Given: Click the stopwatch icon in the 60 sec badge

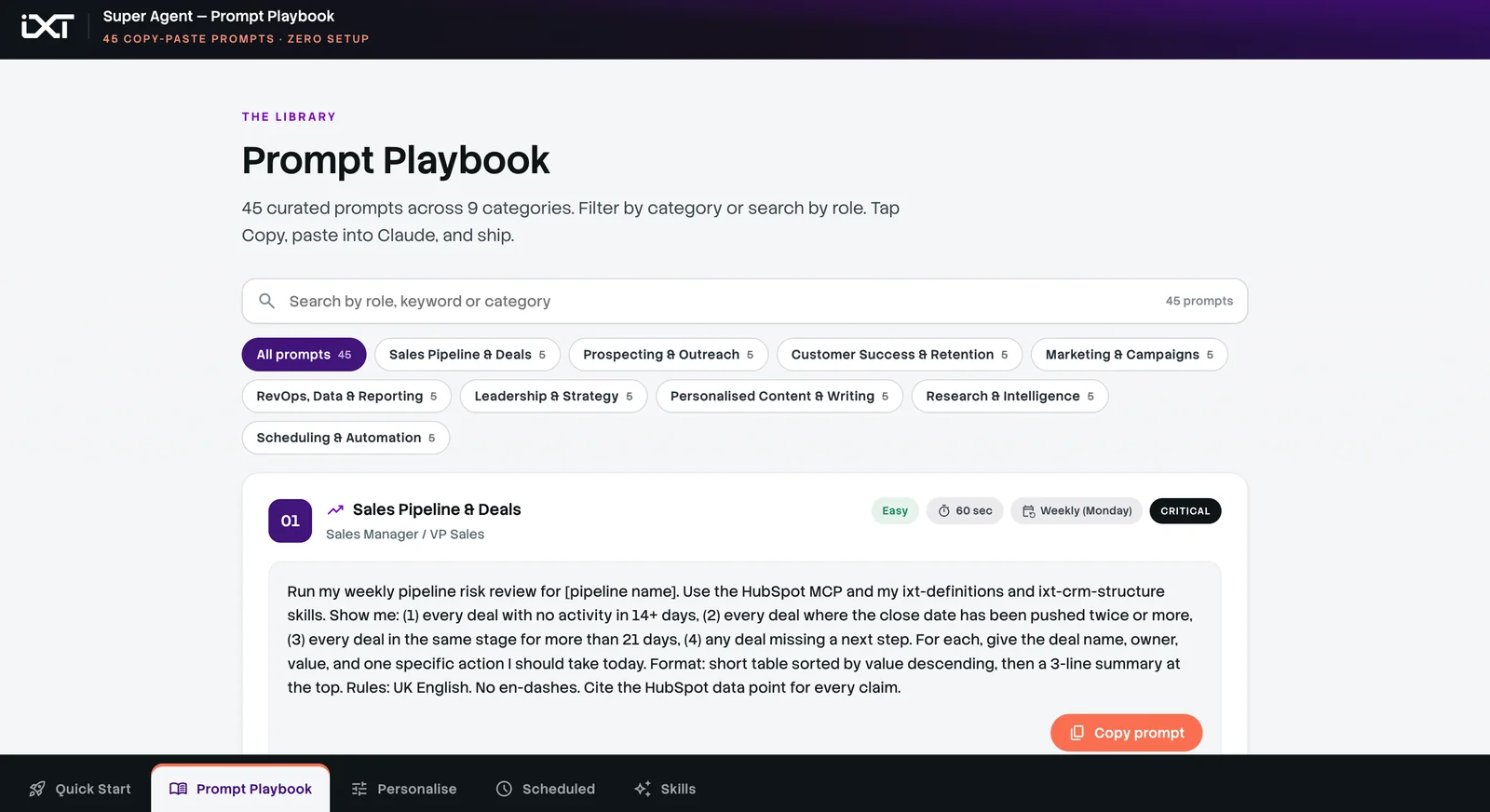Looking at the screenshot, I should (944, 511).
